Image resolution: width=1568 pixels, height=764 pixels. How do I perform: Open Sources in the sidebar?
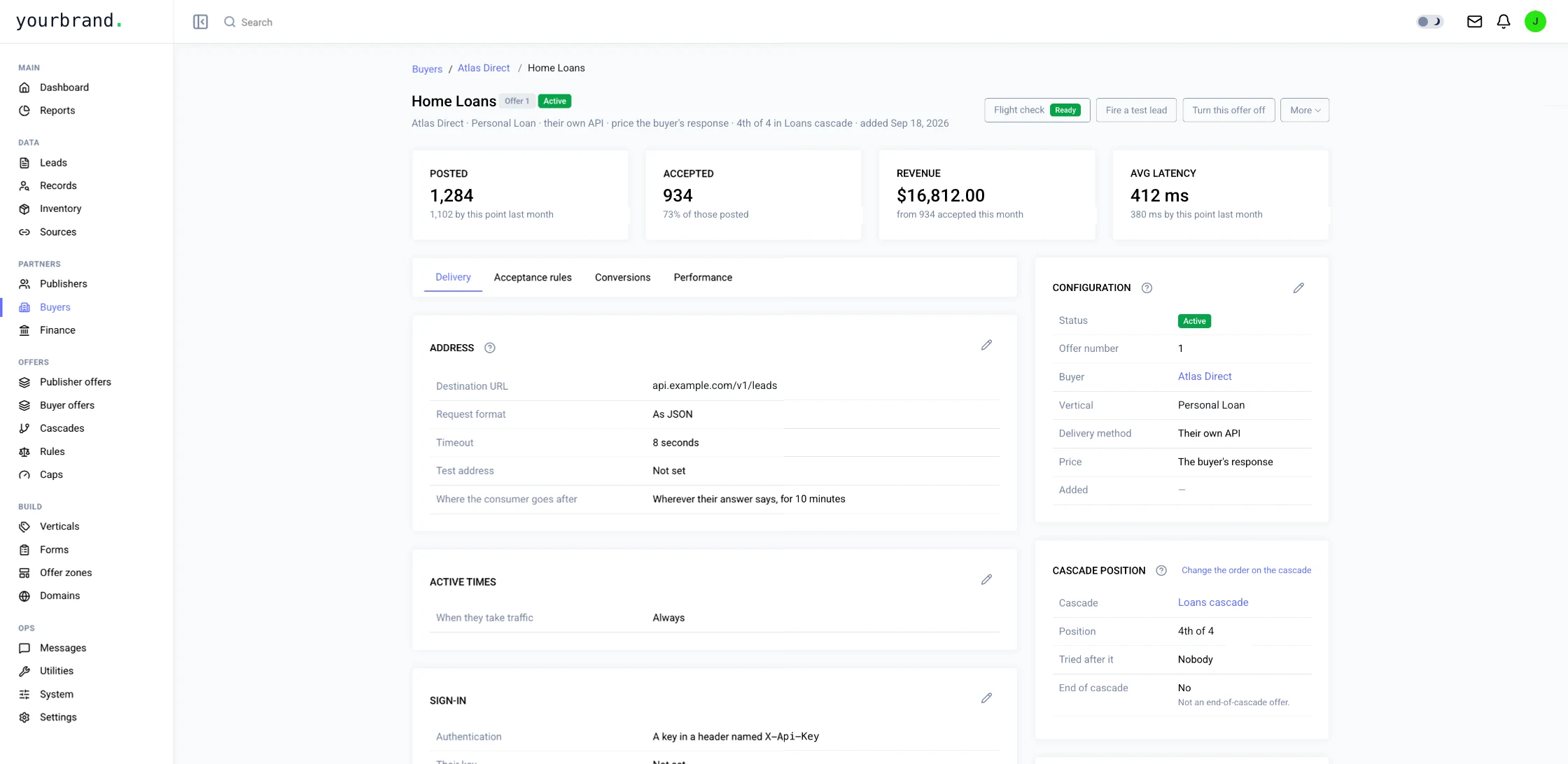click(x=58, y=232)
